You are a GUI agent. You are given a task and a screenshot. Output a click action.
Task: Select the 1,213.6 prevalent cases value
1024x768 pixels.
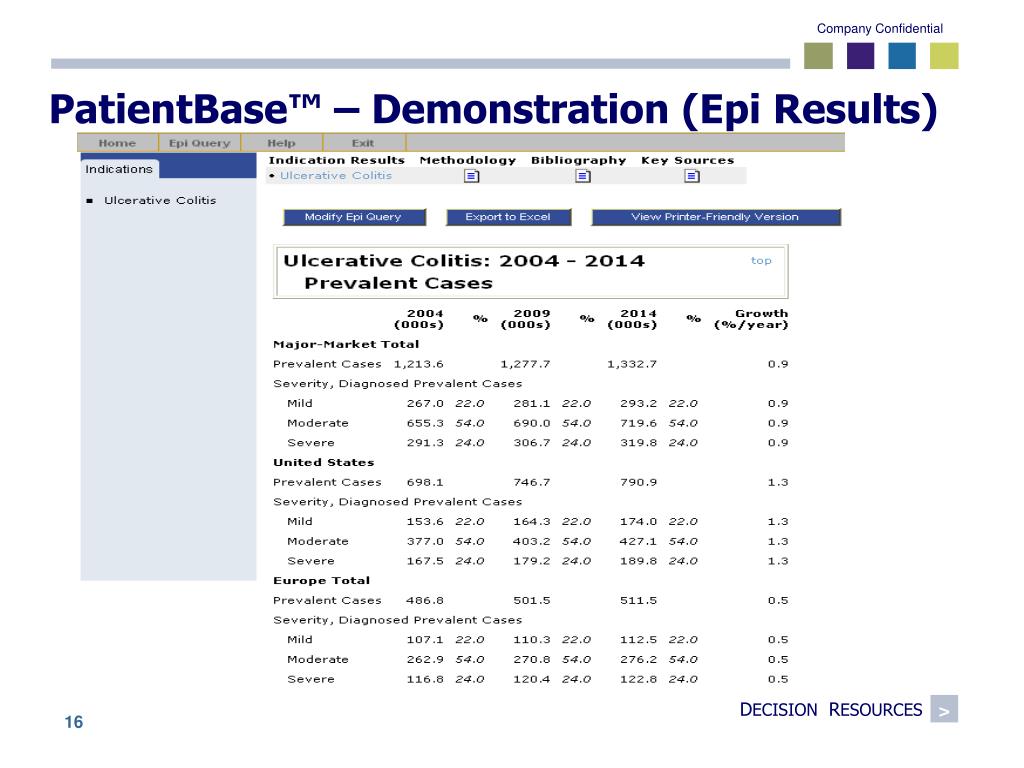coord(419,364)
